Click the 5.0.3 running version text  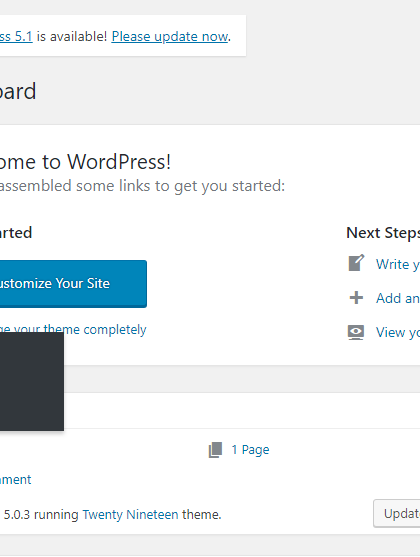point(41,514)
